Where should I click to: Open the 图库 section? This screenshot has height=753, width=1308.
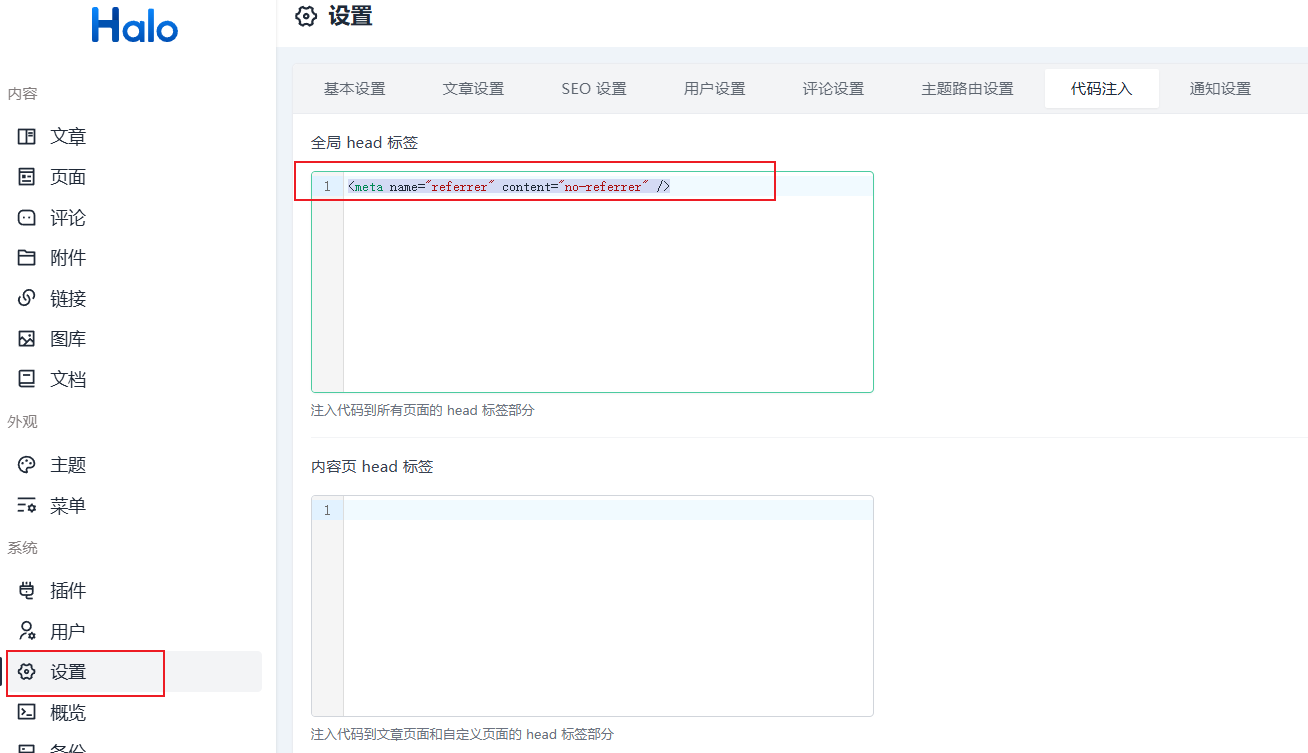(x=68, y=339)
